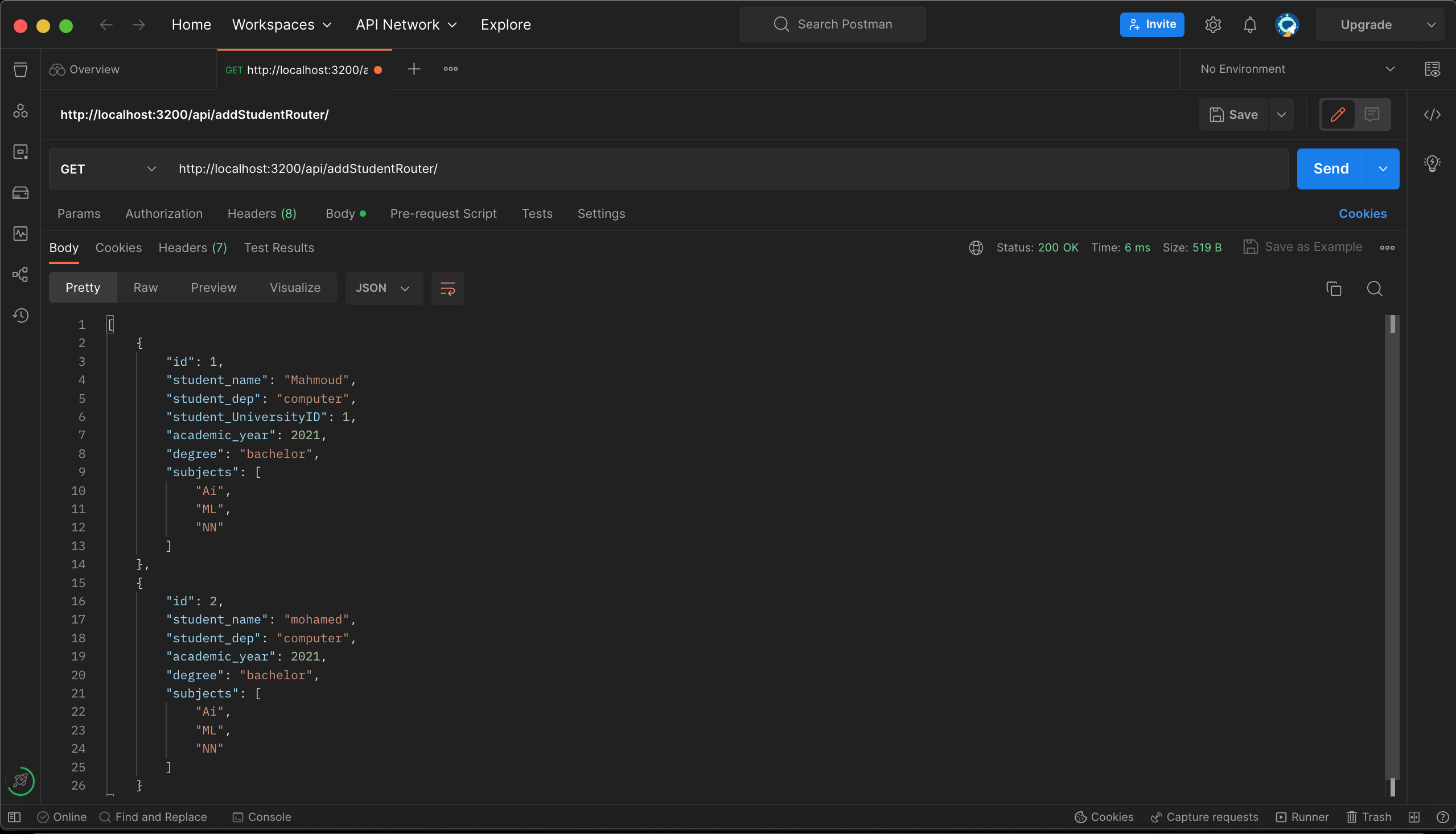Open the Save options dropdown arrow
Image resolution: width=1456 pixels, height=834 pixels.
pos(1281,114)
